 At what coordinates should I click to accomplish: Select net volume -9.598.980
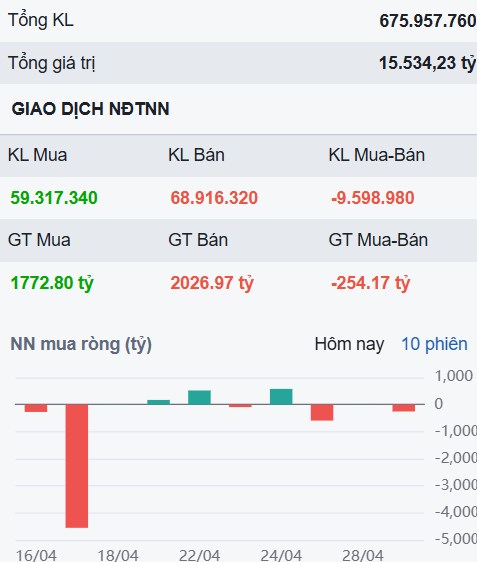372,198
